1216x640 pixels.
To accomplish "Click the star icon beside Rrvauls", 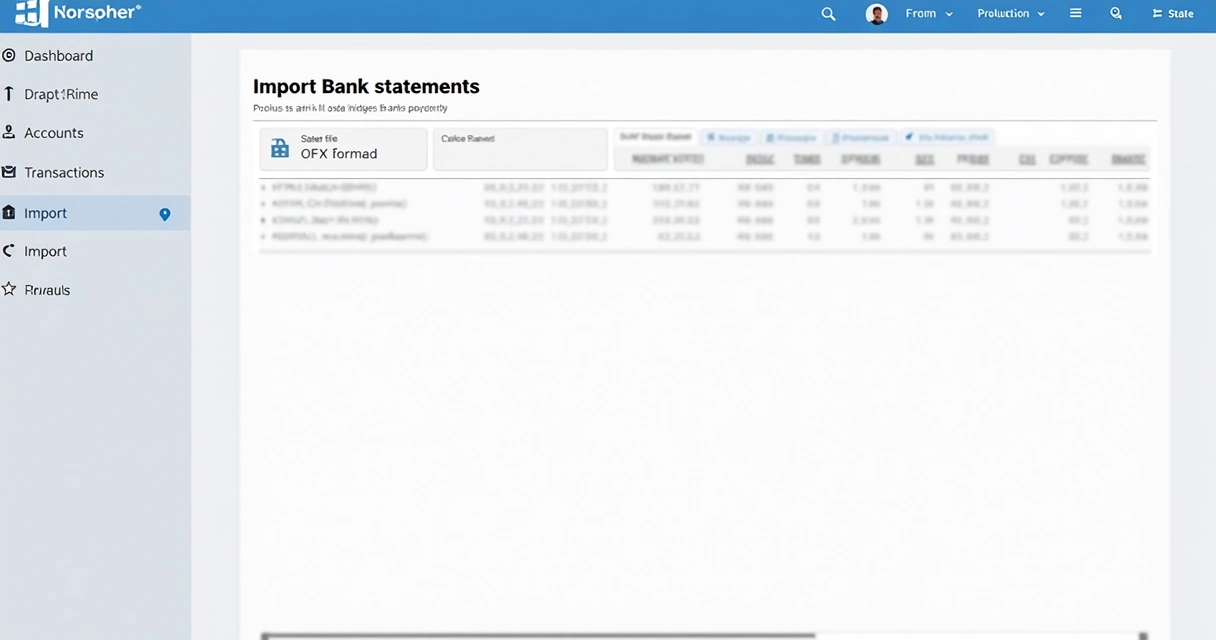I will click(9, 290).
